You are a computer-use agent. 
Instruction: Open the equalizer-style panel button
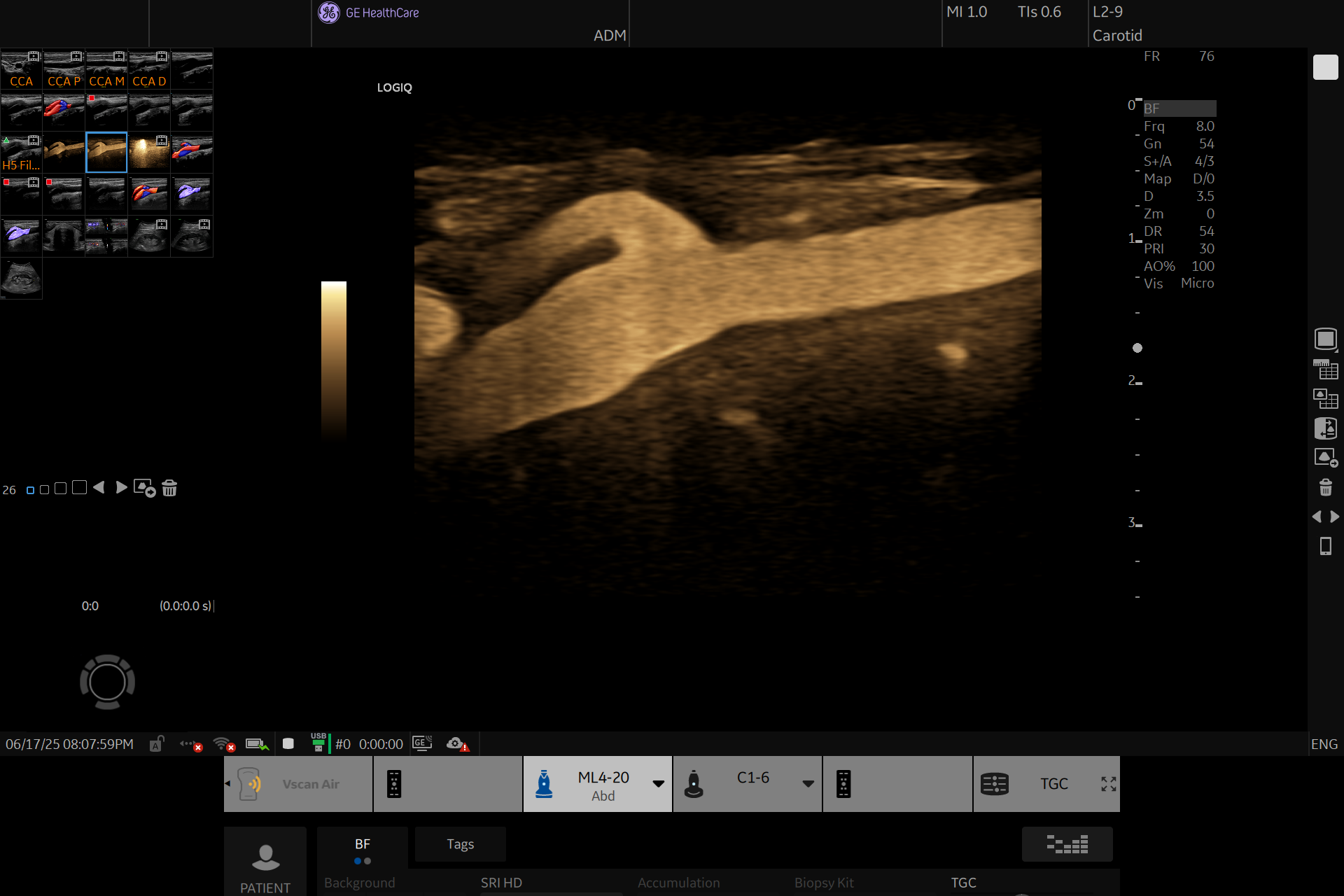1067,844
